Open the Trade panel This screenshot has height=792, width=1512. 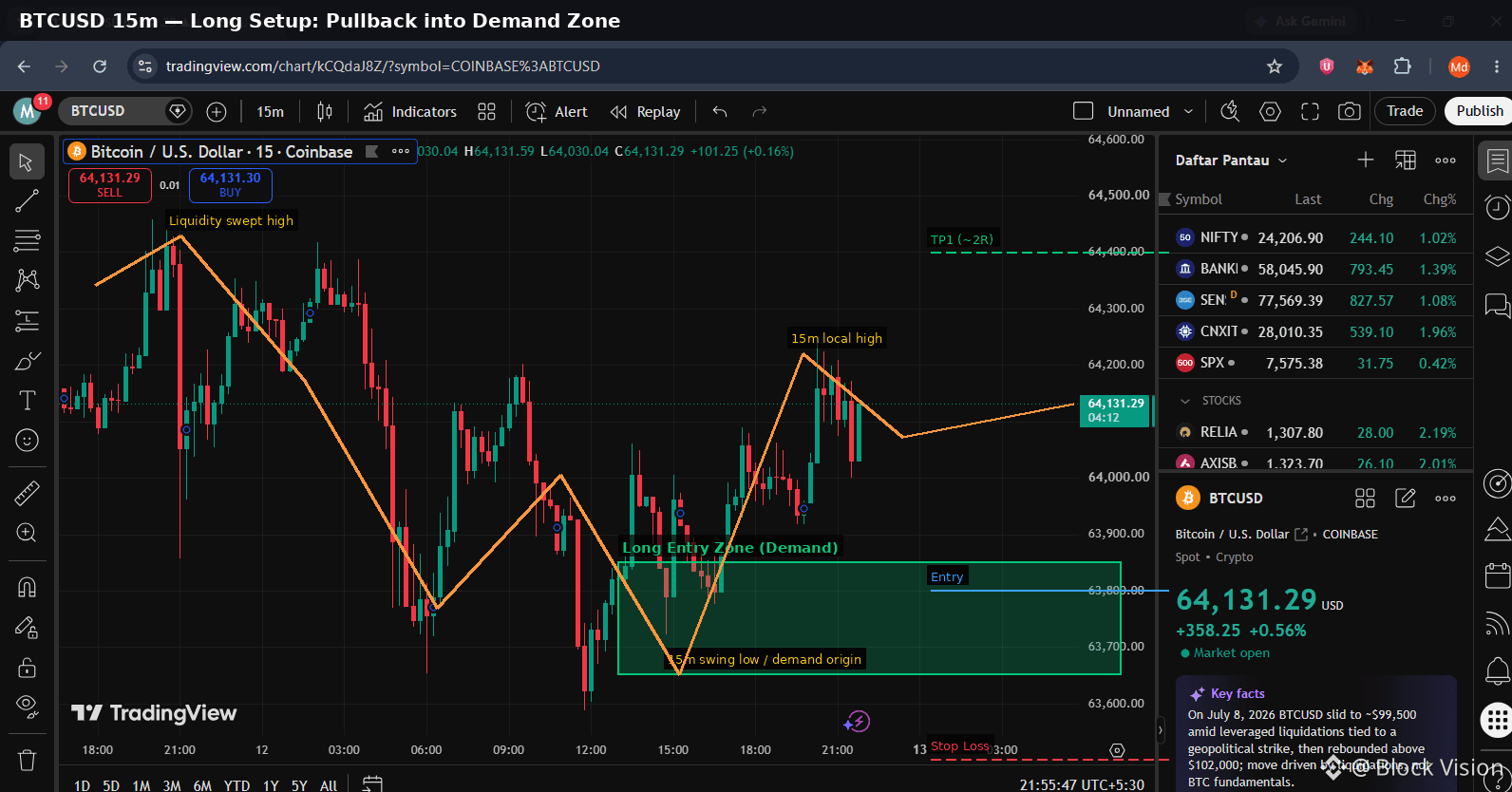point(1405,111)
